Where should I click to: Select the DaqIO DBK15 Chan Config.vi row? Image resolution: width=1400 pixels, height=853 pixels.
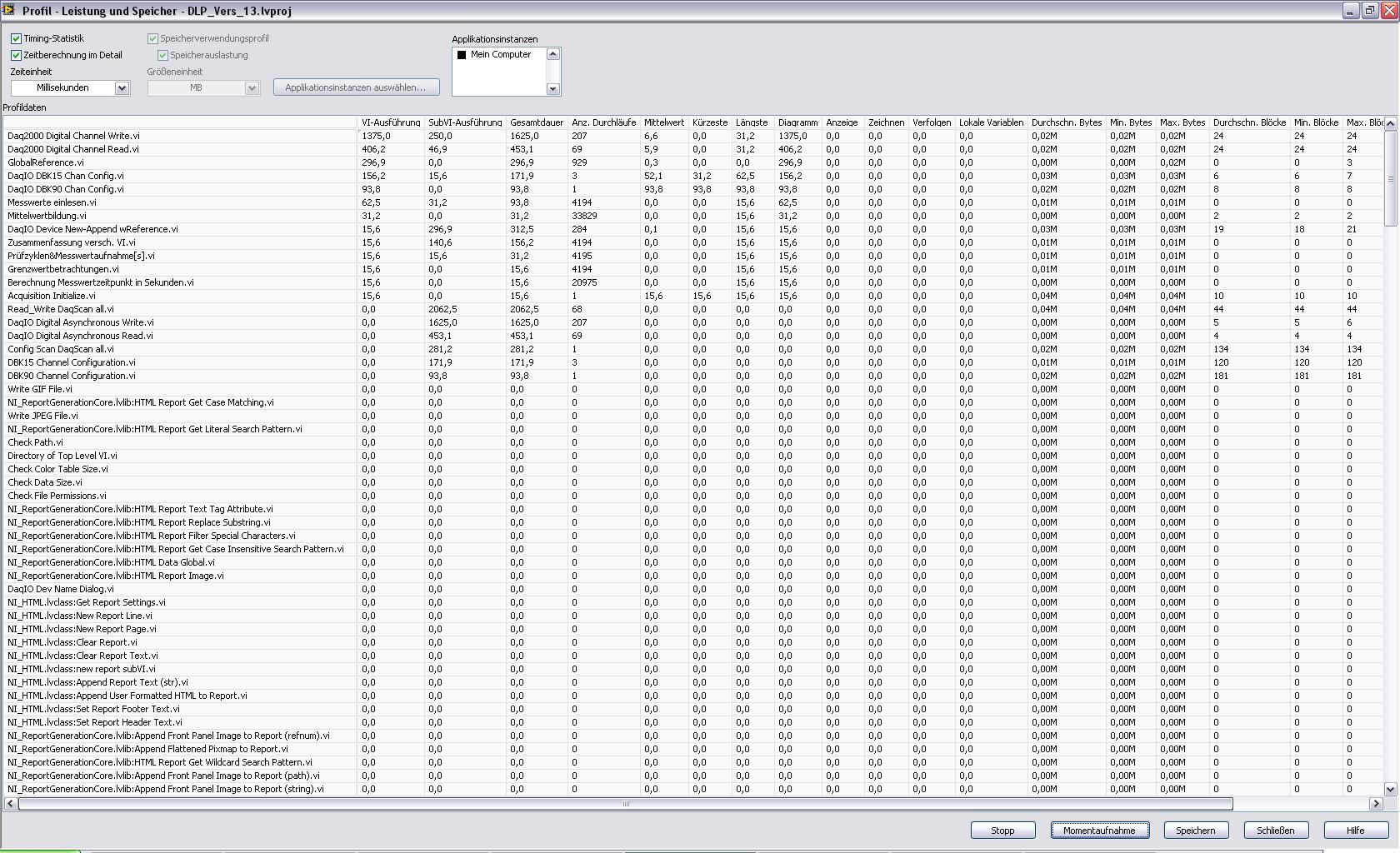coord(693,176)
